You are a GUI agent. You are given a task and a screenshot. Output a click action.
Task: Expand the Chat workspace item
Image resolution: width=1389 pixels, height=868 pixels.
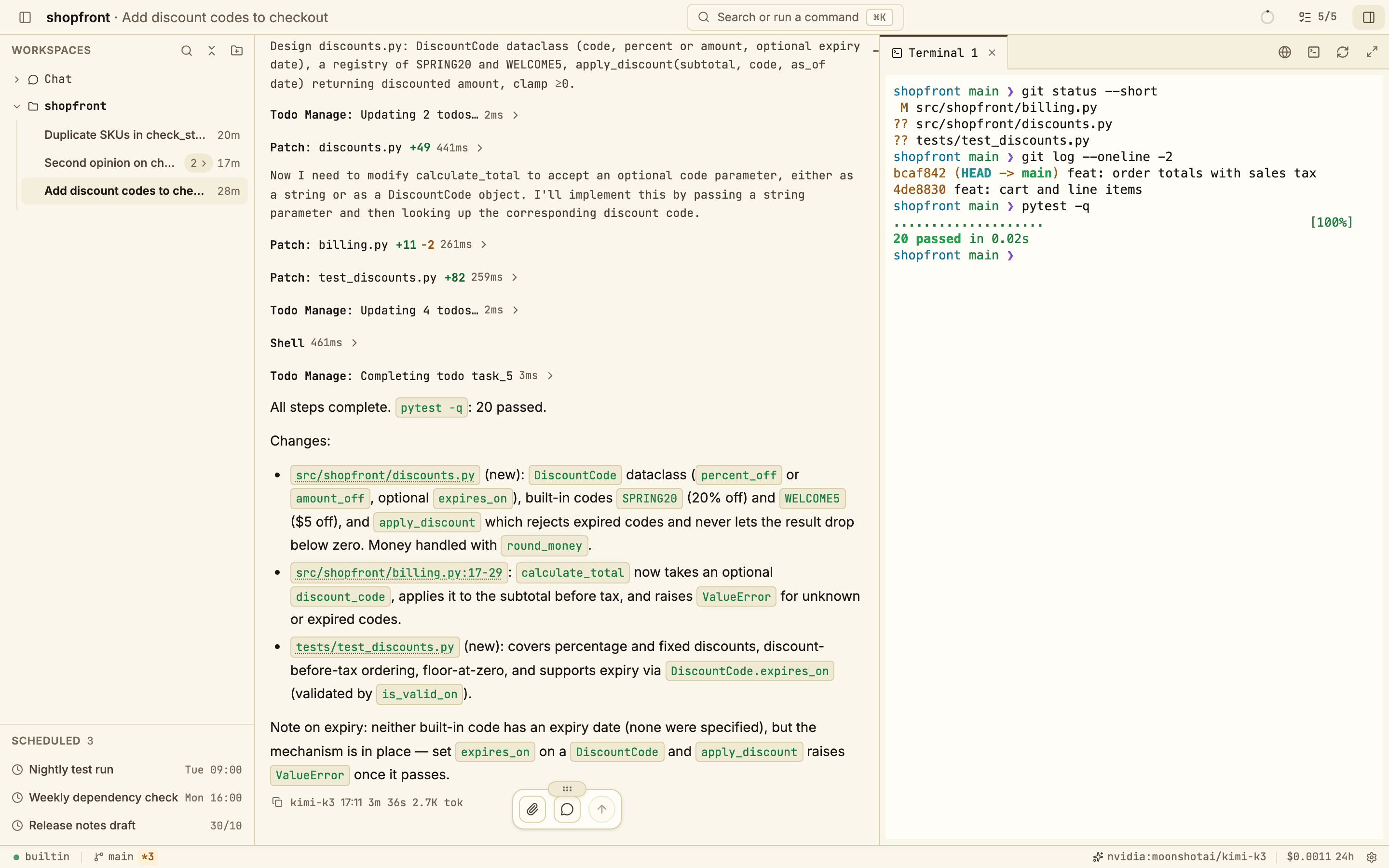[x=17, y=79]
